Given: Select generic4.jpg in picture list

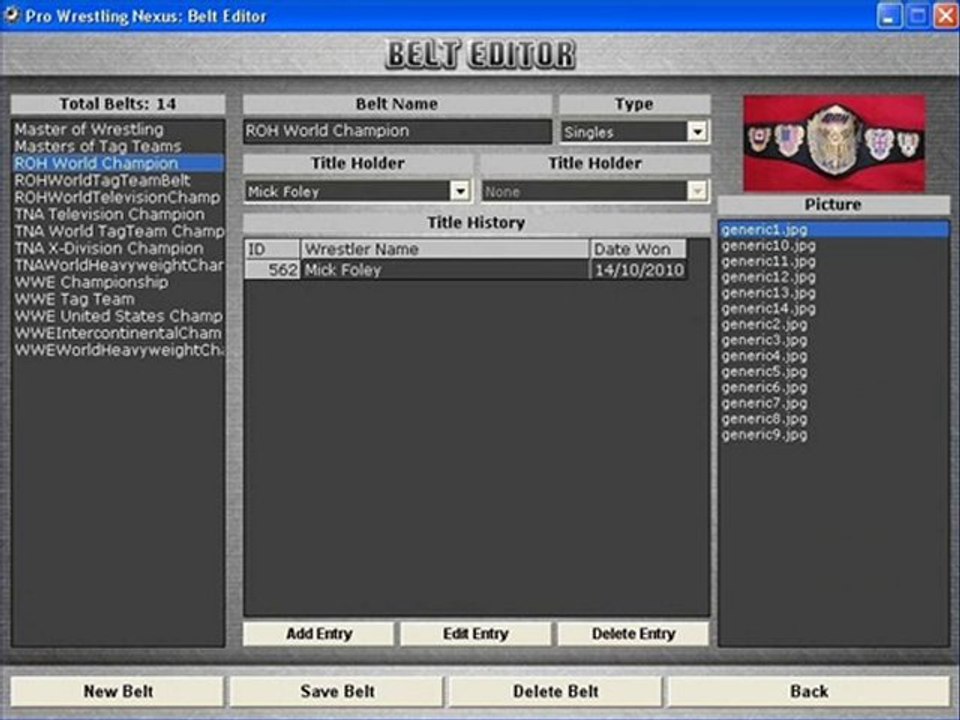Looking at the screenshot, I should point(834,356).
